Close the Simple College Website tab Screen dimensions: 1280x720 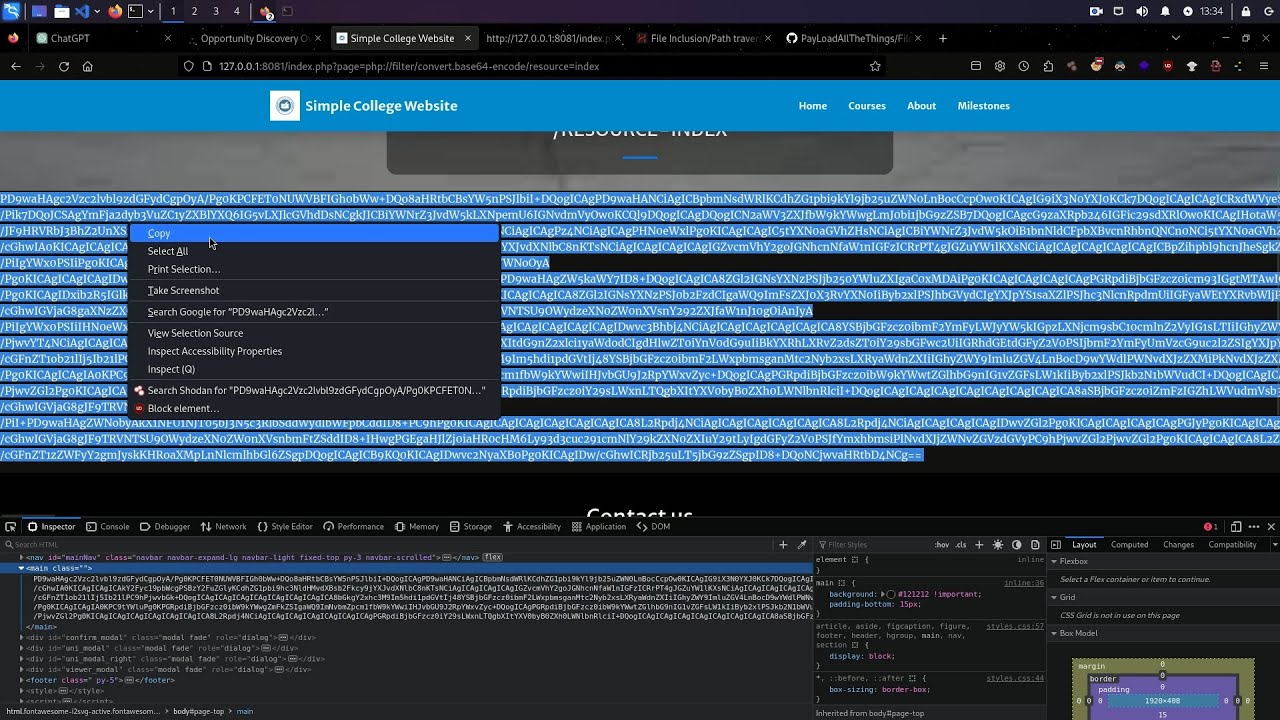click(x=466, y=38)
